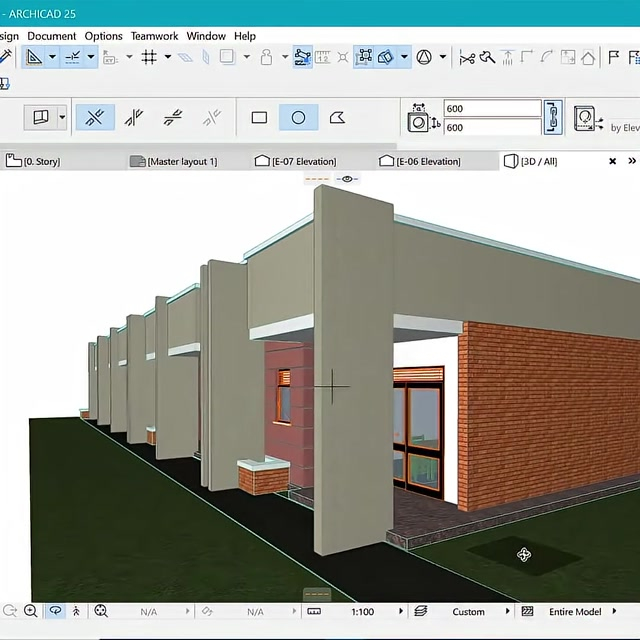640x640 pixels.
Task: Expand the 1:100 scale dropdown
Action: [401, 611]
